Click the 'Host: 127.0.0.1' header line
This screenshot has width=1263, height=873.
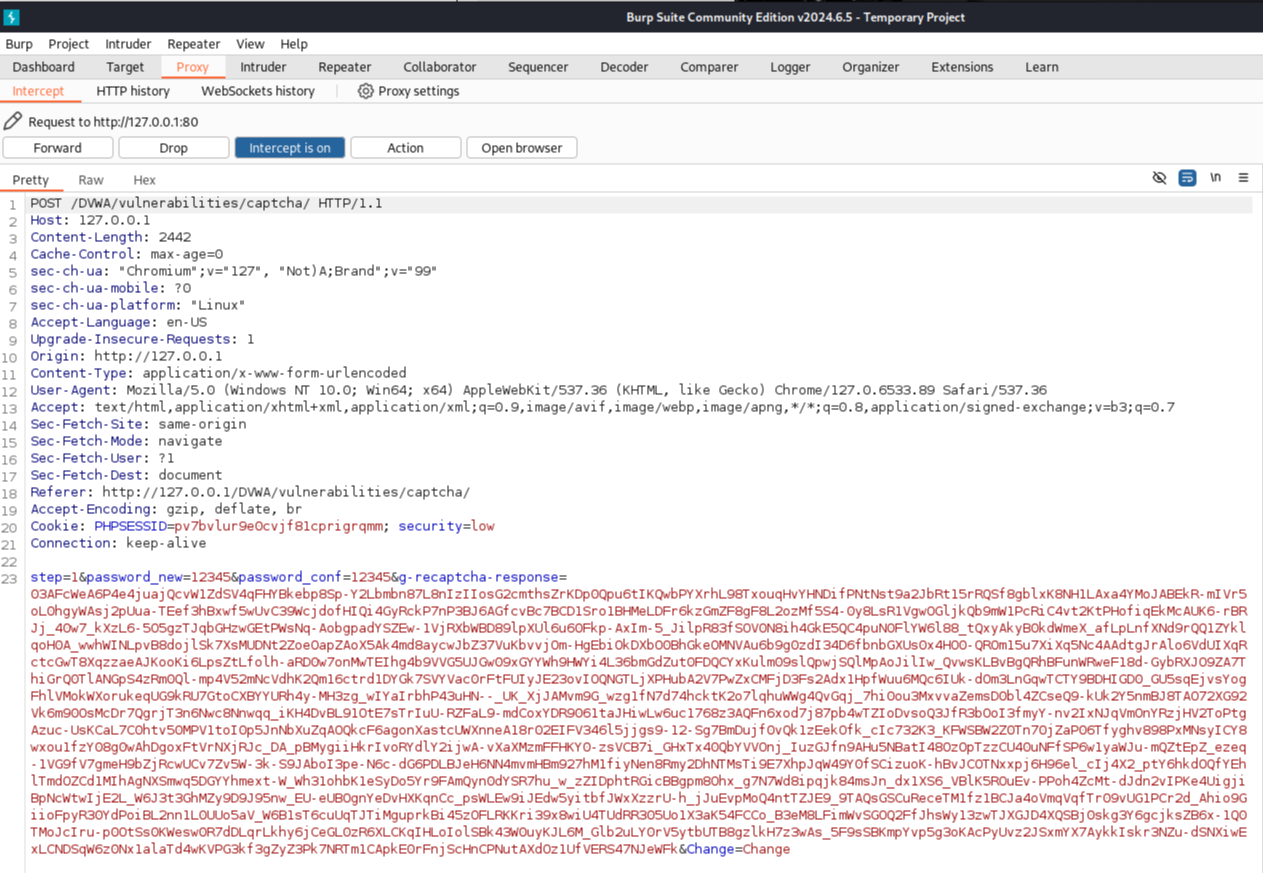click(x=90, y=221)
